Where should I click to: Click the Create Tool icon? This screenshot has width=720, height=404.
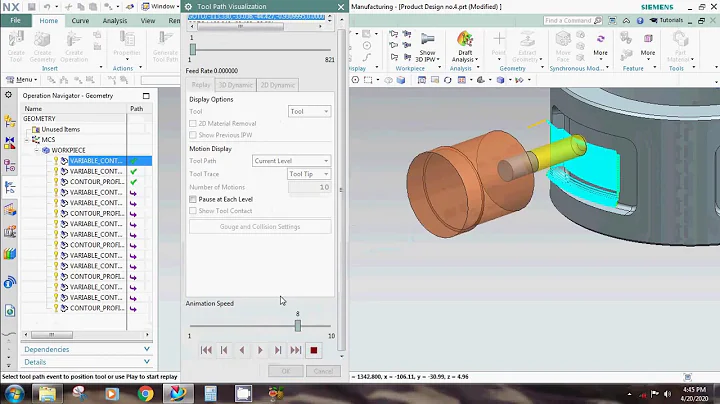point(16,46)
